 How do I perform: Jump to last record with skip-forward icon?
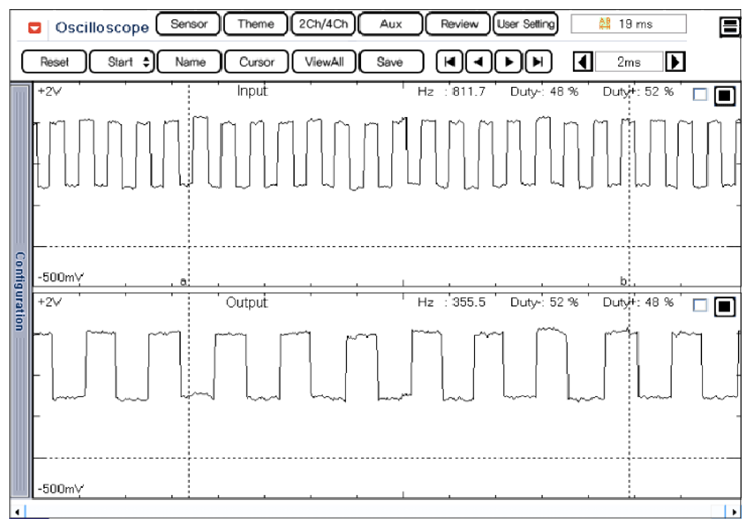pyautogui.click(x=538, y=62)
